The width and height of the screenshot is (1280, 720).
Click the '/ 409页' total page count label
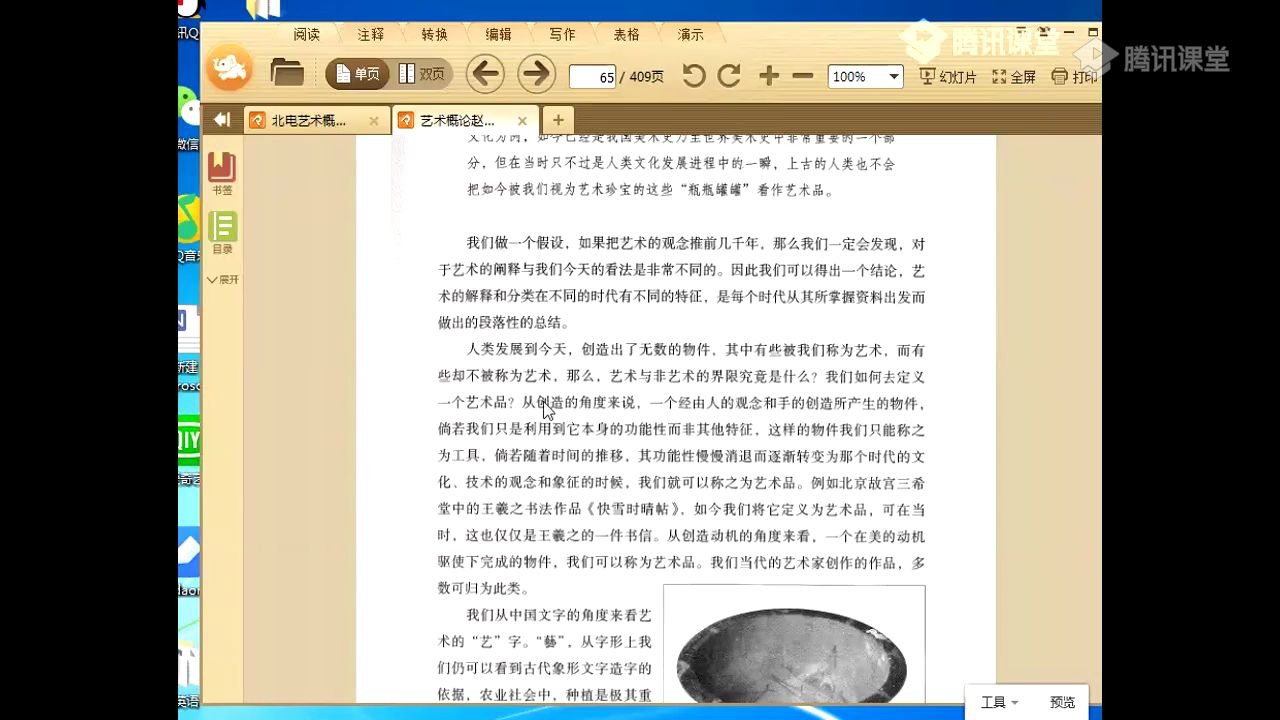point(642,77)
